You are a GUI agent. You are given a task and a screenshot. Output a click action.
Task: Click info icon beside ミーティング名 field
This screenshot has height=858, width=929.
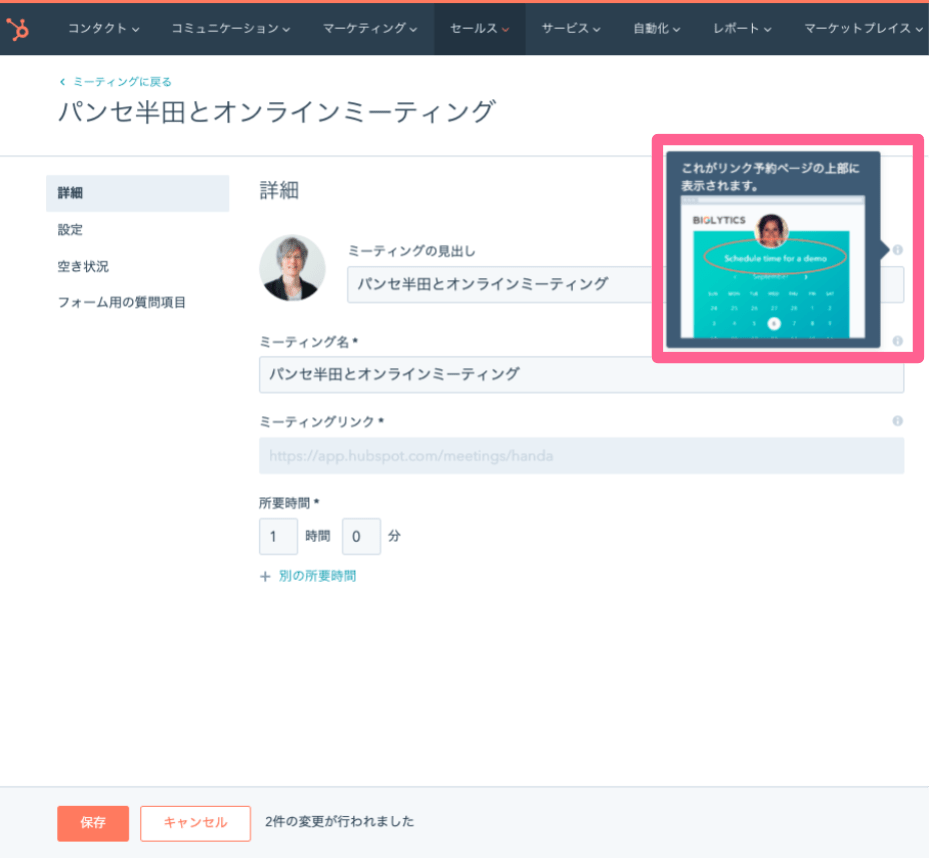point(897,341)
